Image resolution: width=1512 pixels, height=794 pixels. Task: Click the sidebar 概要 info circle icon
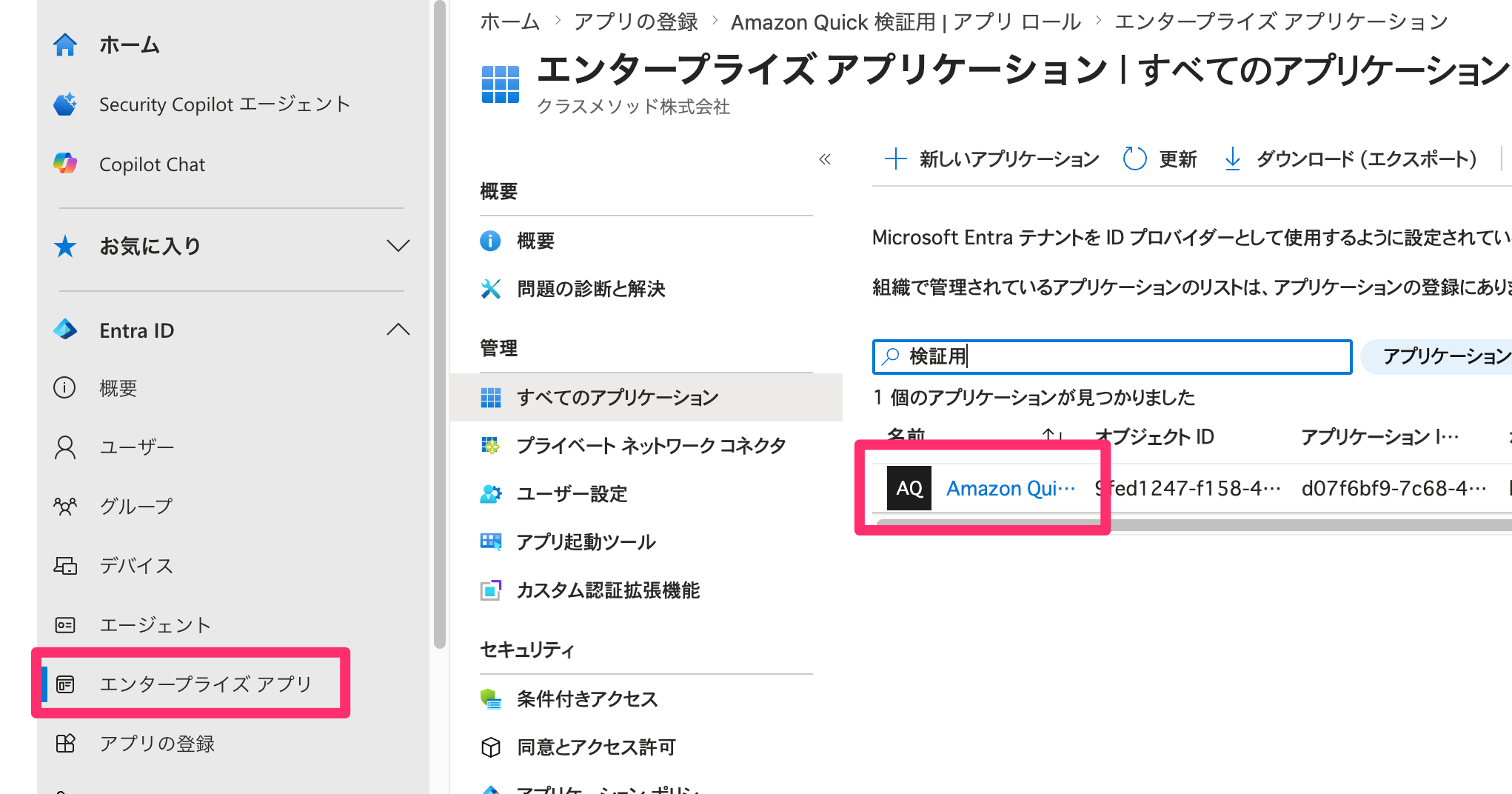pos(64,387)
